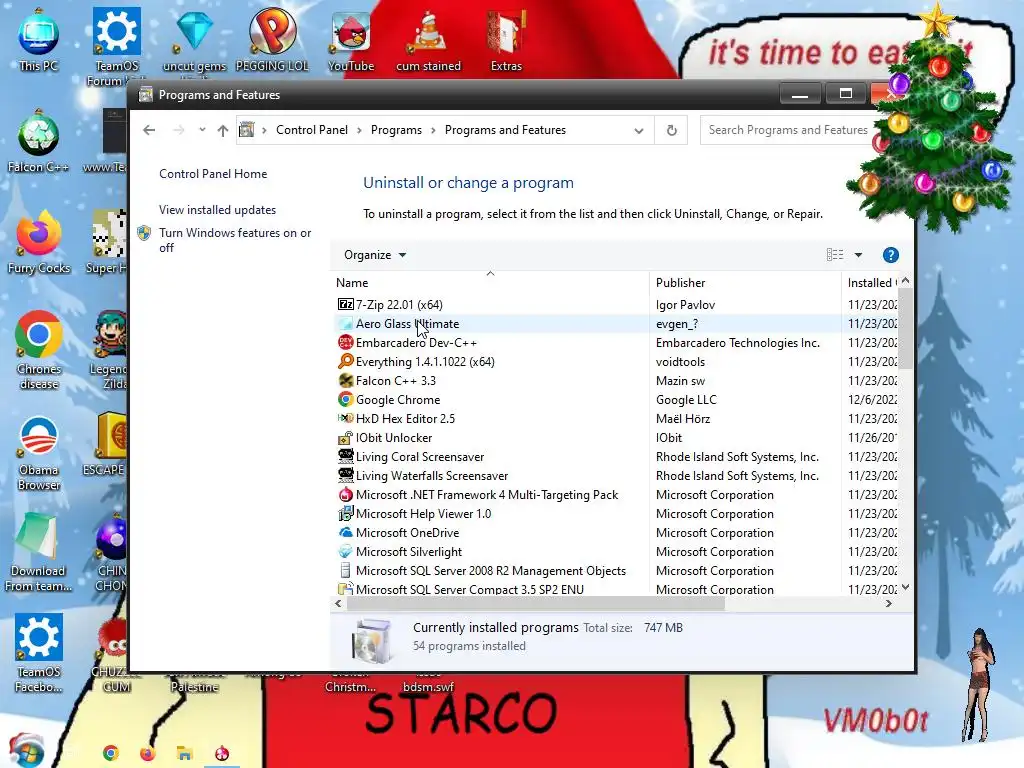The image size is (1024, 768).
Task: Click the IObit Unlocker program icon
Action: click(345, 438)
